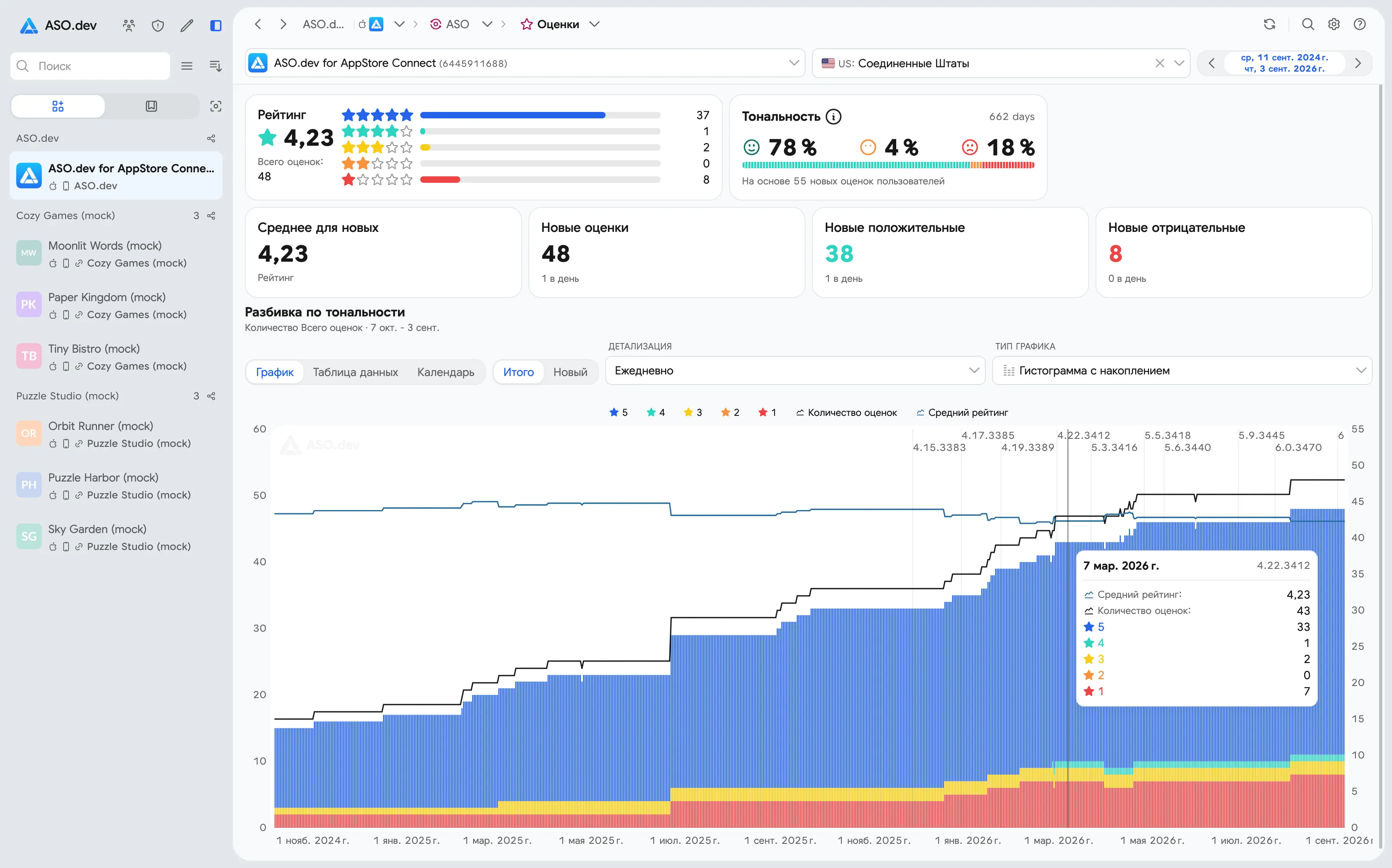Click the list view icon next to search field
Screen dimensions: 1392x868
(x=186, y=66)
